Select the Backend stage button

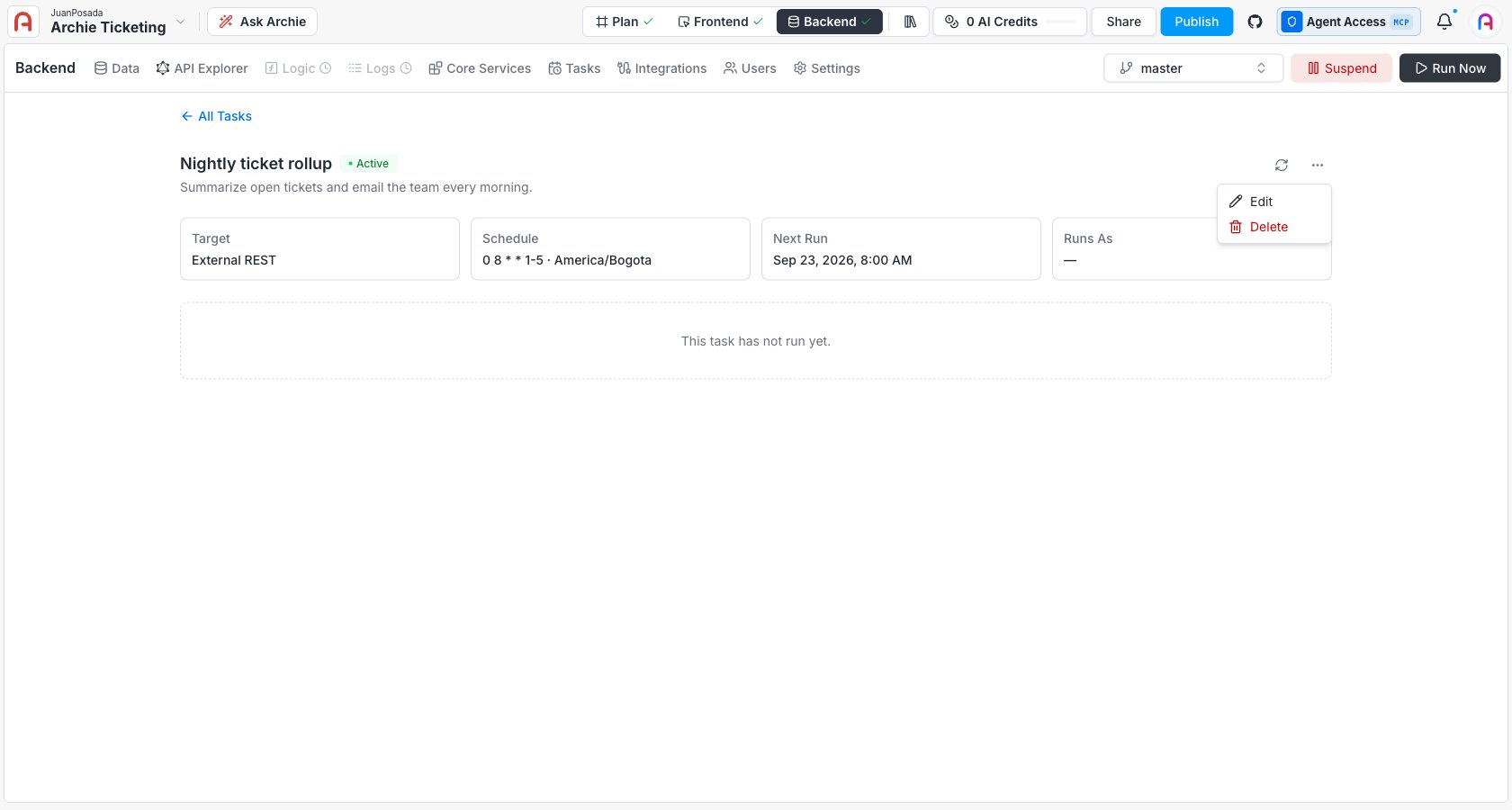[829, 22]
